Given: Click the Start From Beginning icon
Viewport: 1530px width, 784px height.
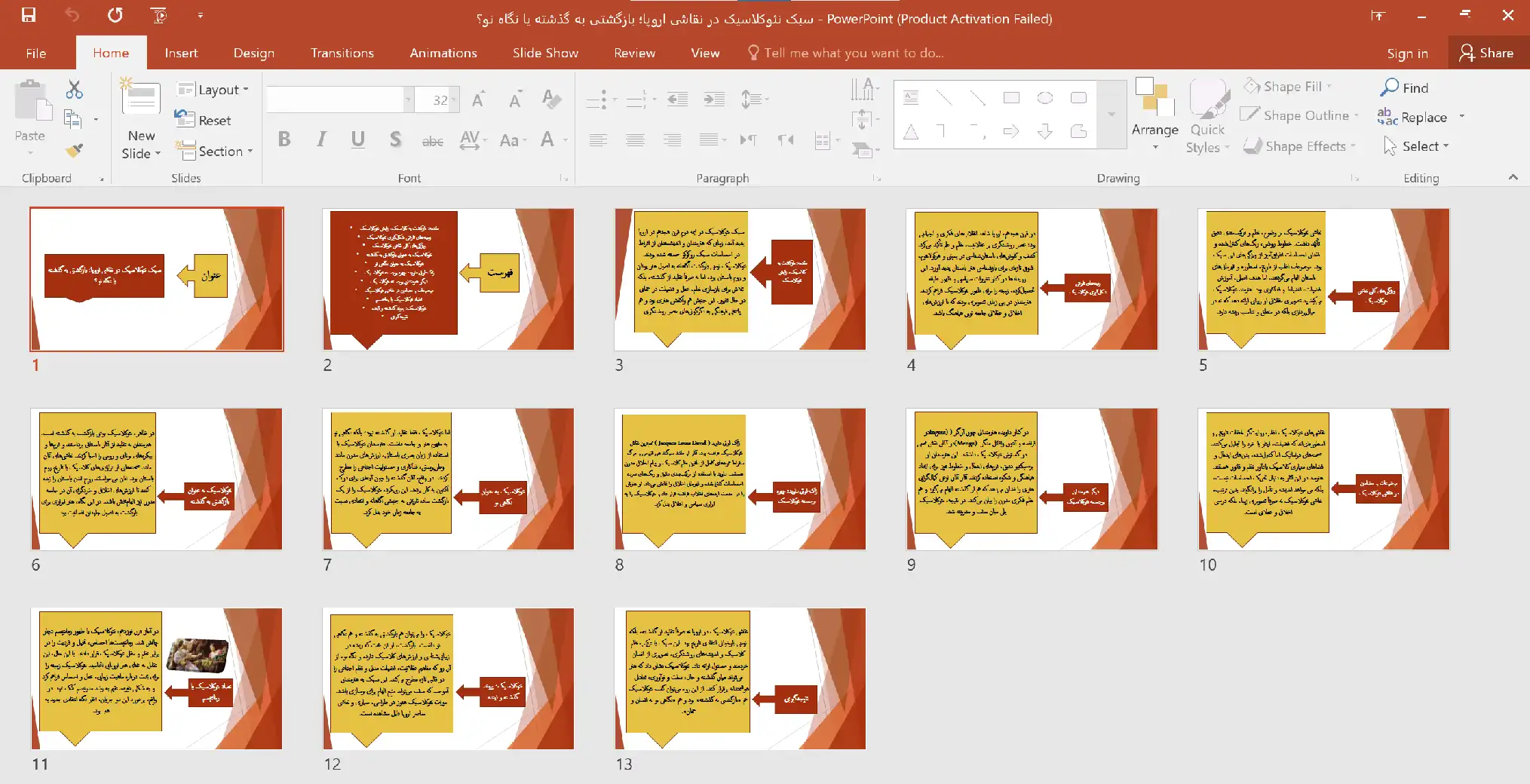Looking at the screenshot, I should click(158, 15).
